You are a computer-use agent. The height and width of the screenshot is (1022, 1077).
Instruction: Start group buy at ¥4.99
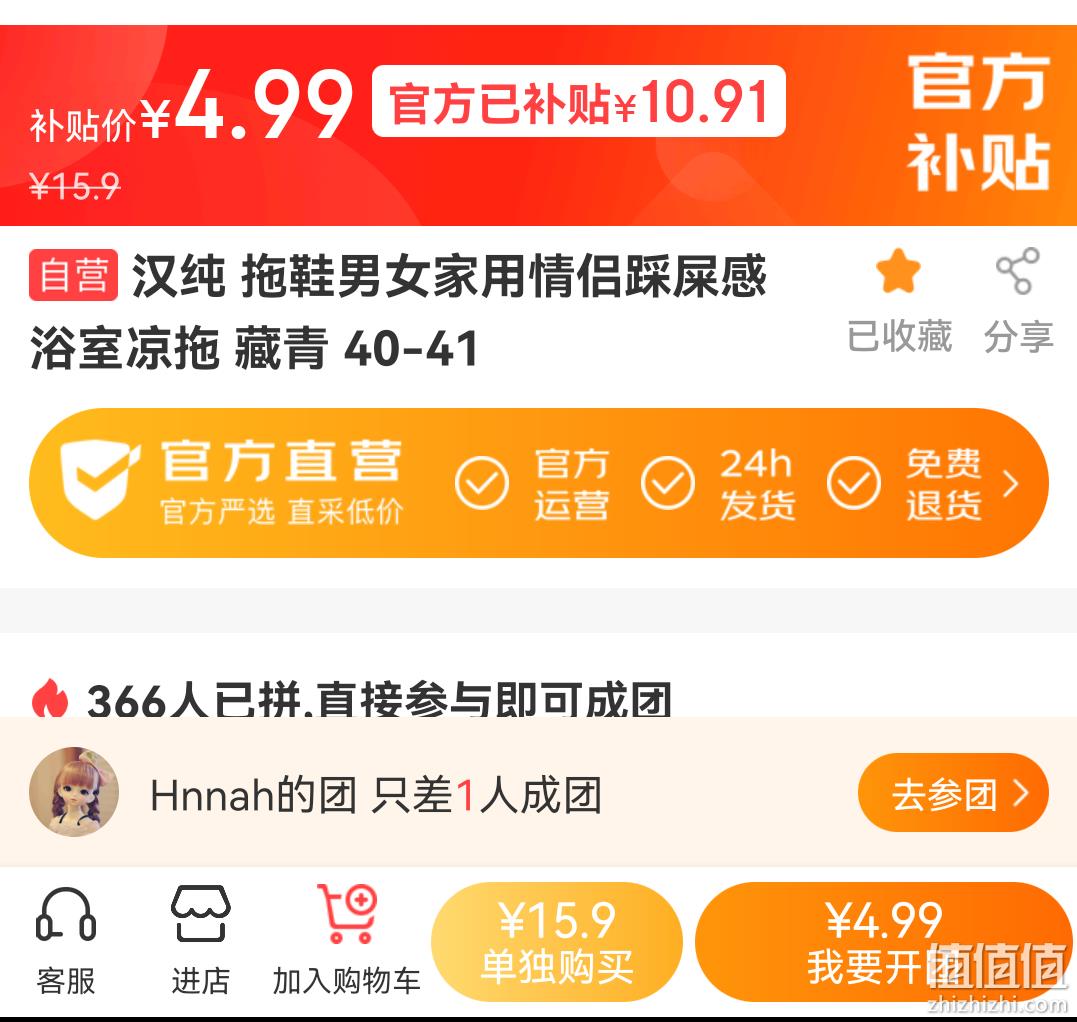[x=883, y=942]
